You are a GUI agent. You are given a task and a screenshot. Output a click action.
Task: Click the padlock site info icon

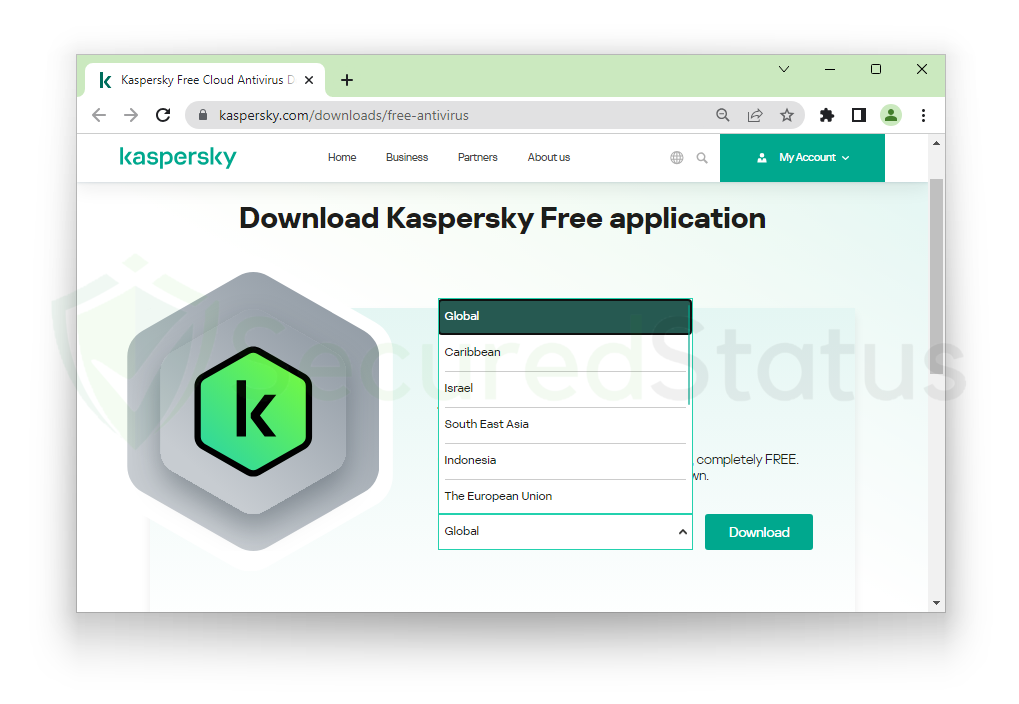203,115
